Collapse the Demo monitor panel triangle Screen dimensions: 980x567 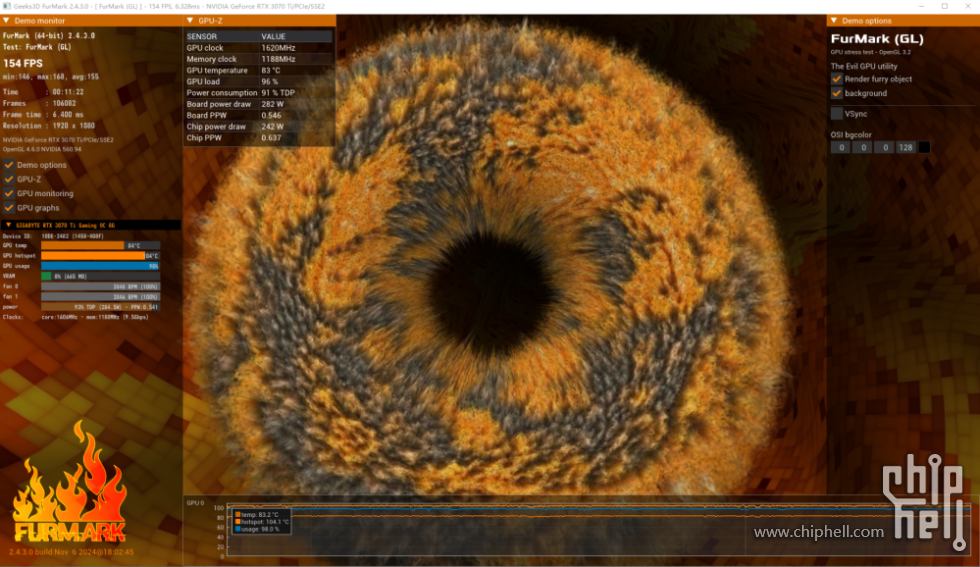[6, 21]
